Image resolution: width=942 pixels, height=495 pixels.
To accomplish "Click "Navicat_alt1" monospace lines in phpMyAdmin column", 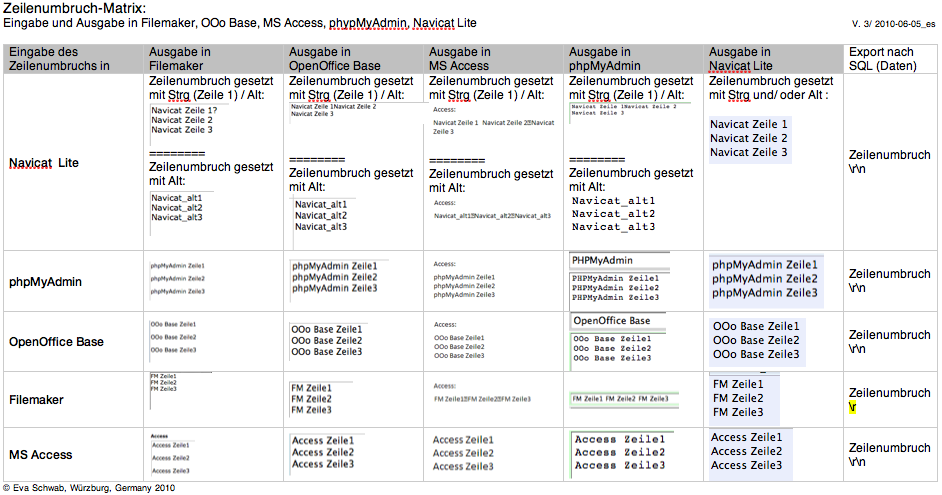I will click(x=613, y=214).
